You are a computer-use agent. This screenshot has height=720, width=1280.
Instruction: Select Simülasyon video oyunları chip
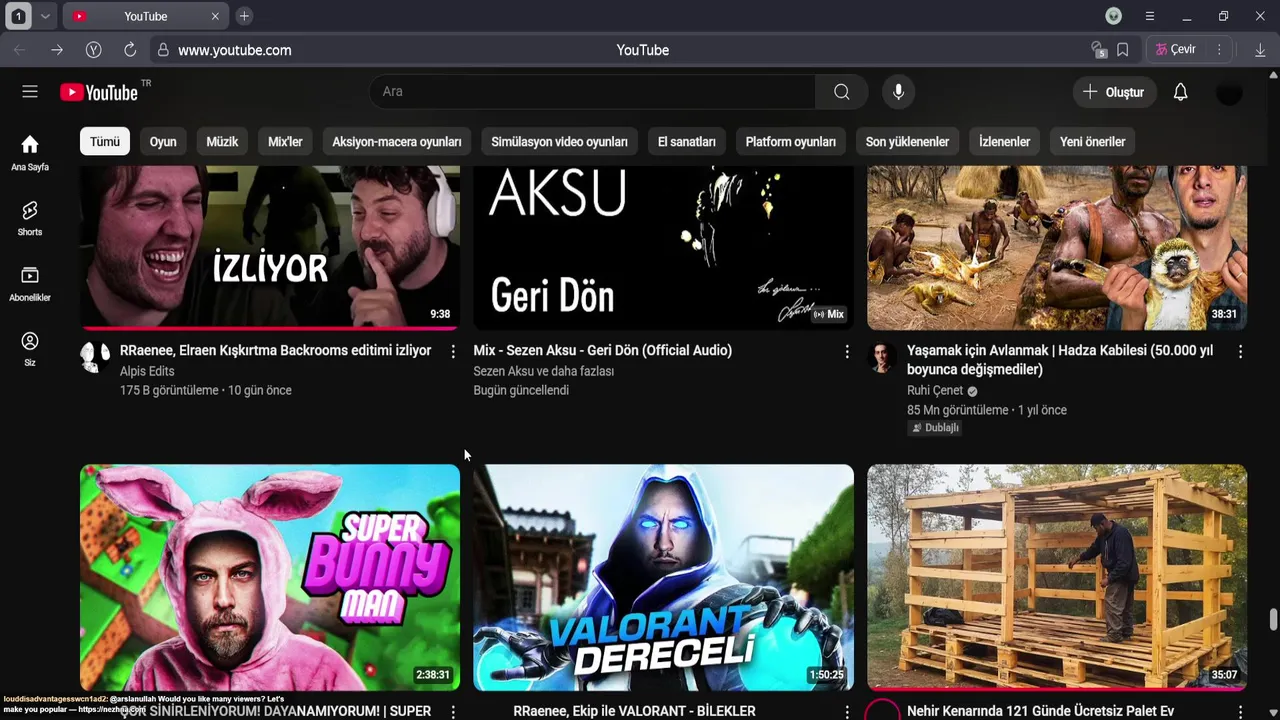[559, 142]
